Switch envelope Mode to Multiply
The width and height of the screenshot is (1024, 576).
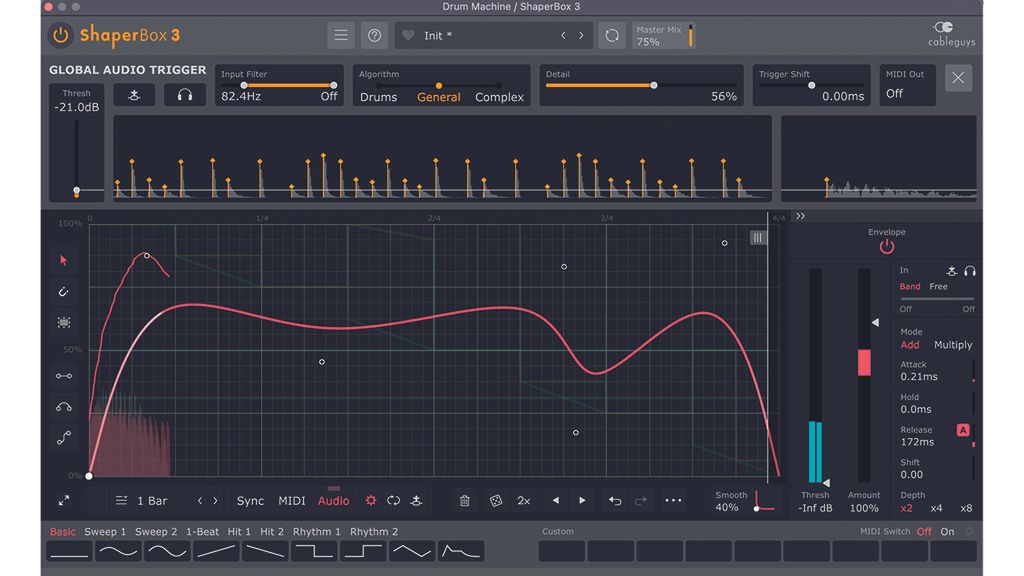tap(951, 344)
